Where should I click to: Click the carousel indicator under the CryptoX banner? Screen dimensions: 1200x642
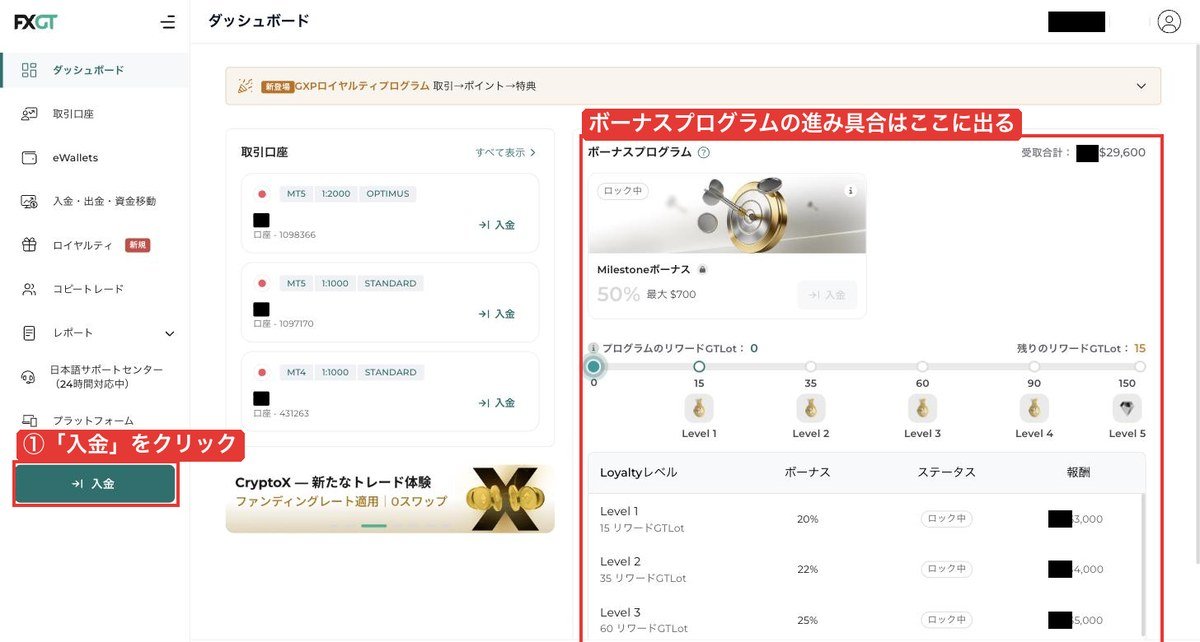[x=374, y=525]
